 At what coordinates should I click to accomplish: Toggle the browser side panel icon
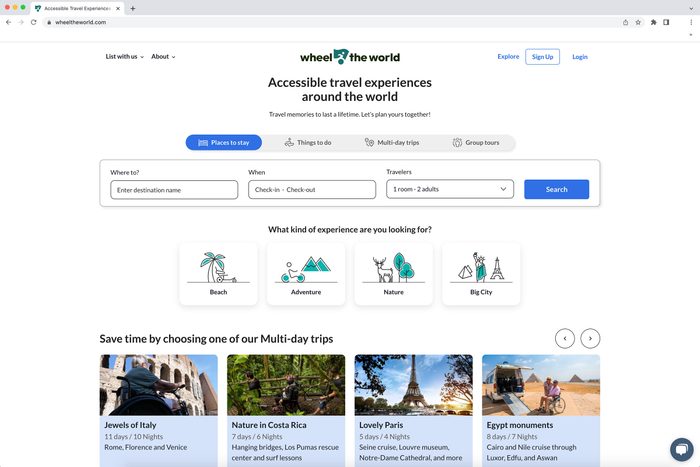pyautogui.click(x=666, y=22)
